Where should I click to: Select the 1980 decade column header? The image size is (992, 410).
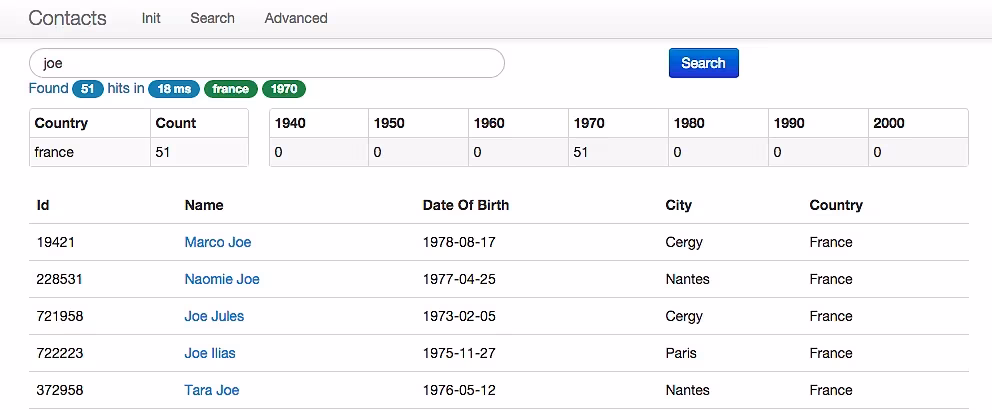tap(689, 123)
